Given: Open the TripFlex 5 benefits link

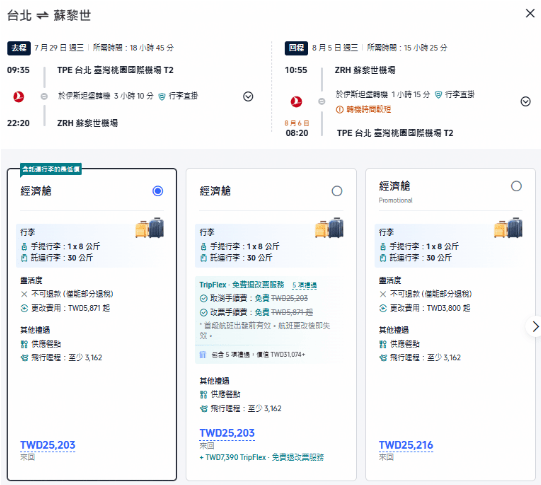Looking at the screenshot, I should [304, 285].
